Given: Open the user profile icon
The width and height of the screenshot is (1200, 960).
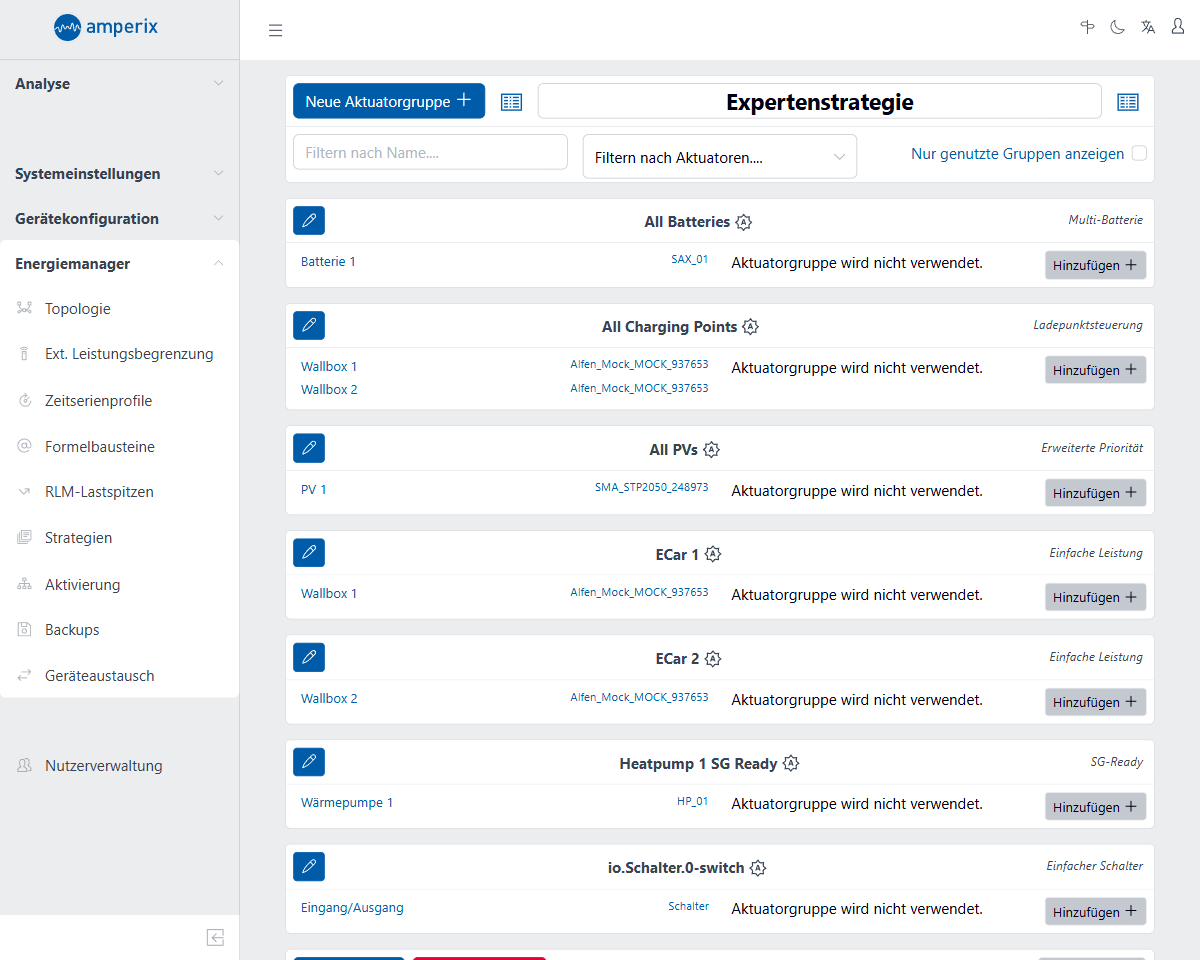Looking at the screenshot, I should coord(1178,27).
